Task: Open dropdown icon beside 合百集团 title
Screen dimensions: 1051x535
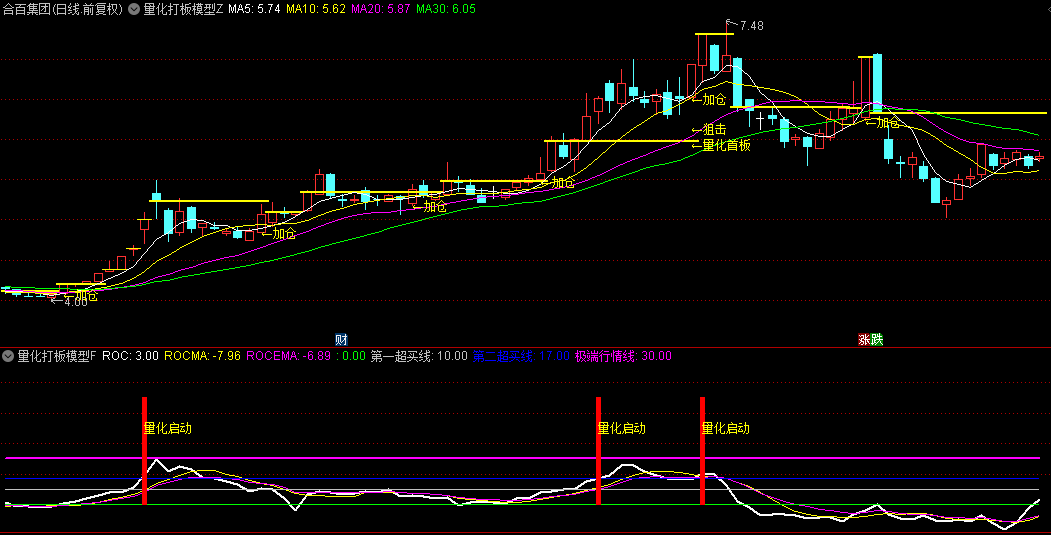Action: pos(134,9)
